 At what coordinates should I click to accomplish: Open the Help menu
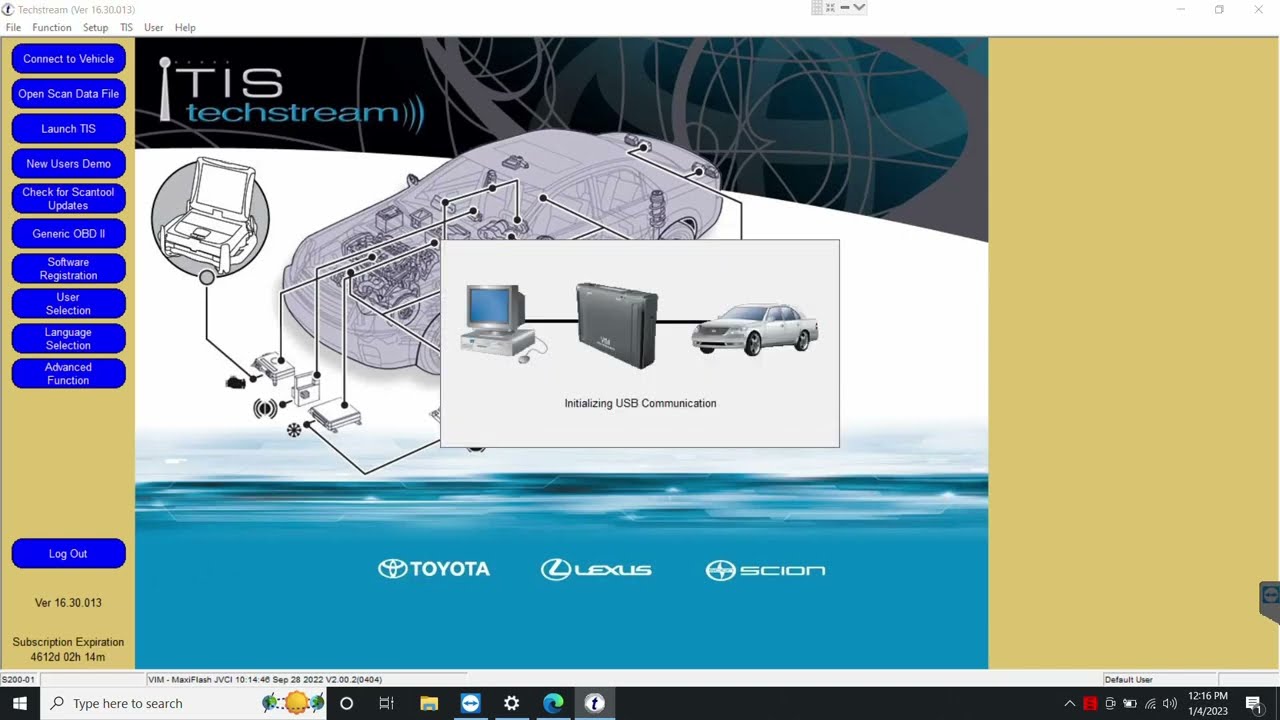click(185, 28)
